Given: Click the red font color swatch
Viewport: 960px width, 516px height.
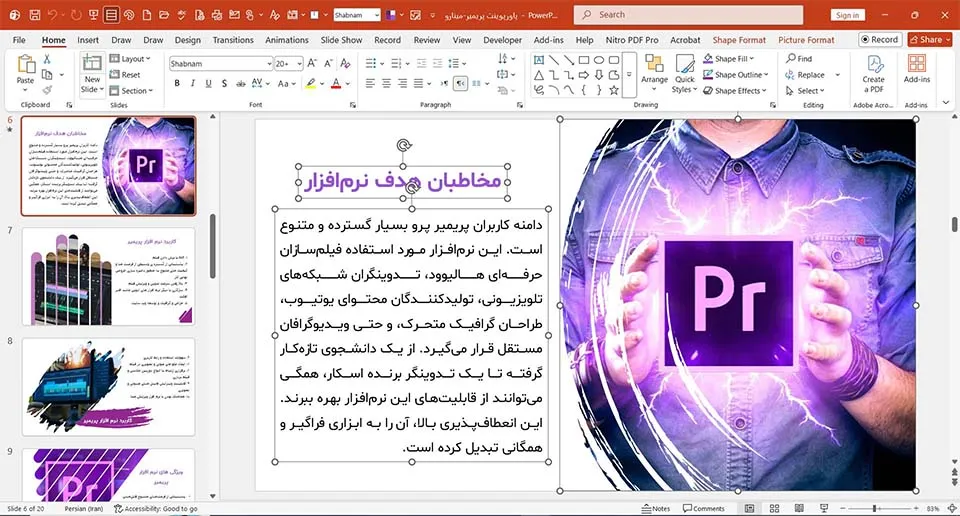Looking at the screenshot, I should coord(336,83).
